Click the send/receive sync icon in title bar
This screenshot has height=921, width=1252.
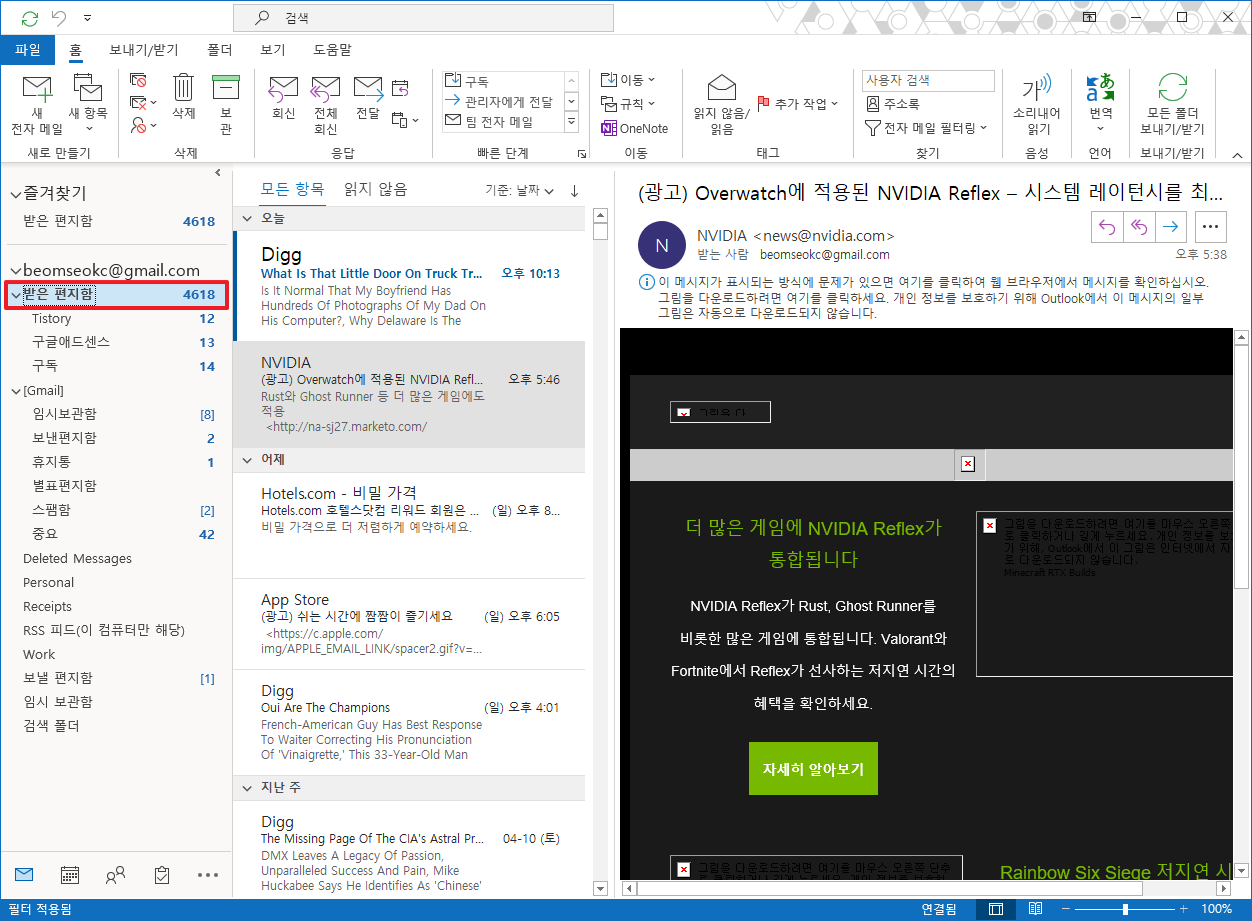(x=30, y=18)
